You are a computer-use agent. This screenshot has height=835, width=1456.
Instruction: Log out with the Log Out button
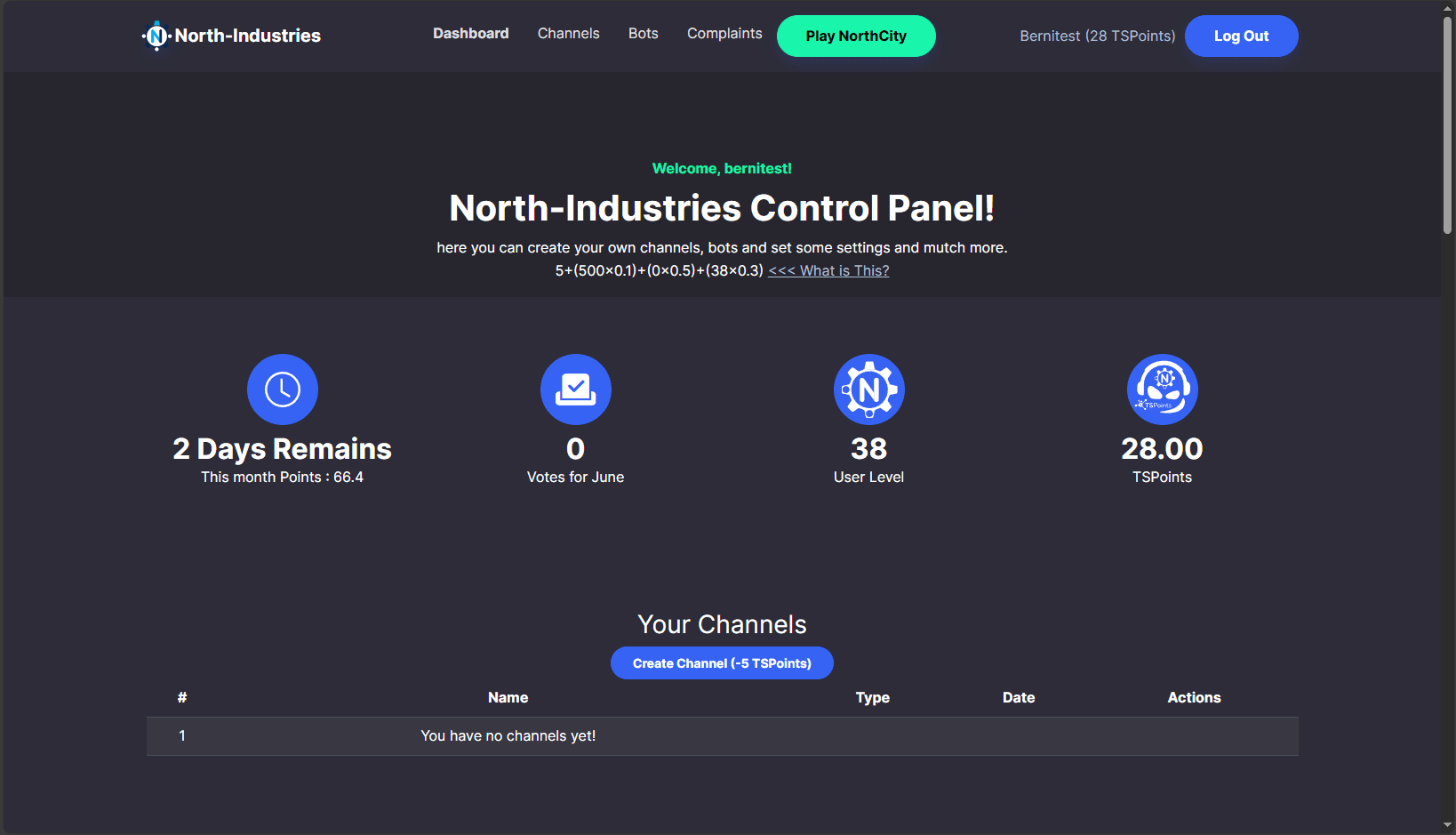coord(1241,36)
